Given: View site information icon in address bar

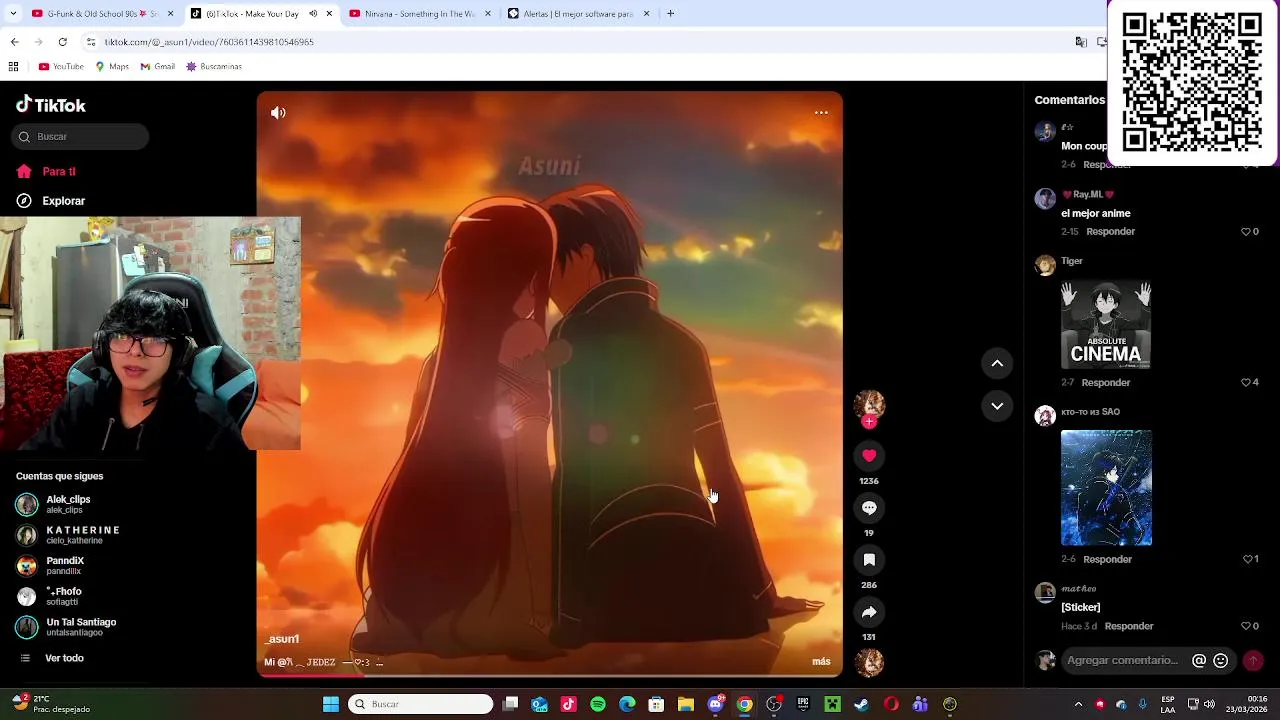Looking at the screenshot, I should [x=91, y=42].
